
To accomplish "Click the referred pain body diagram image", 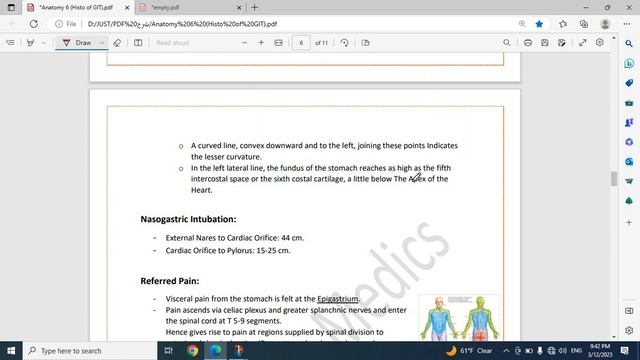I will [459, 318].
